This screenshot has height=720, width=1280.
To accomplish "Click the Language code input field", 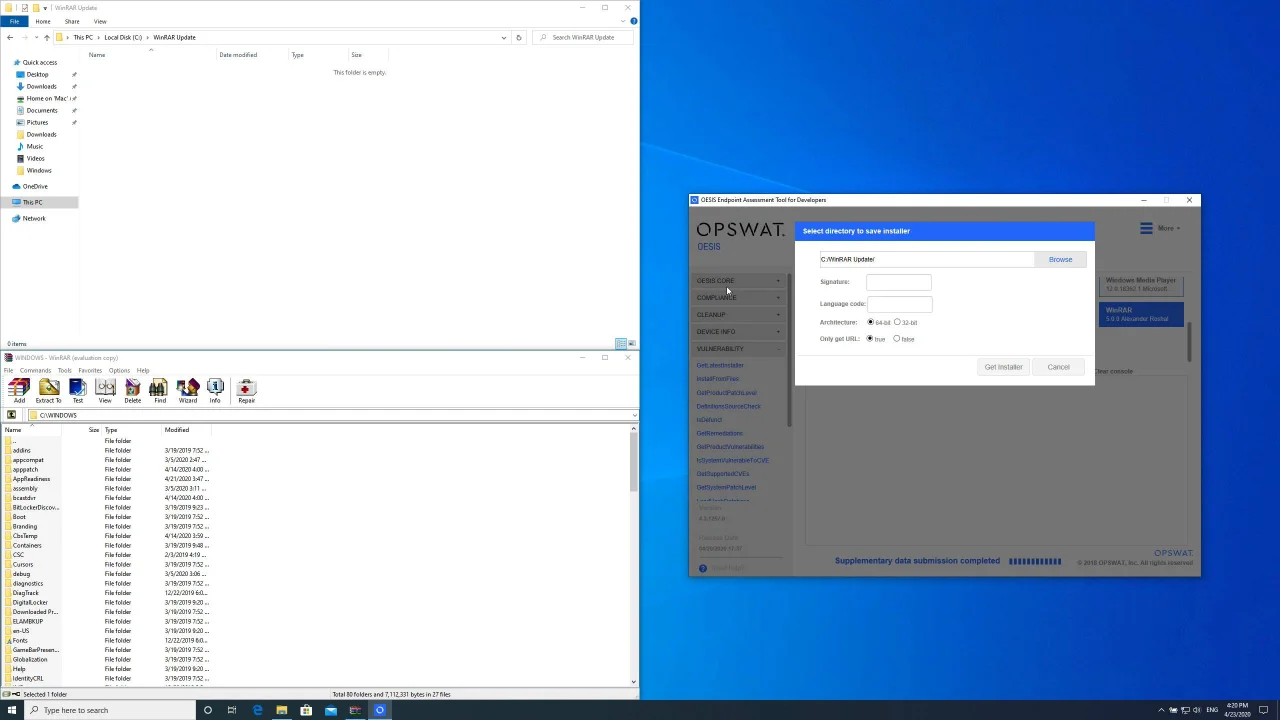I will 898,304.
